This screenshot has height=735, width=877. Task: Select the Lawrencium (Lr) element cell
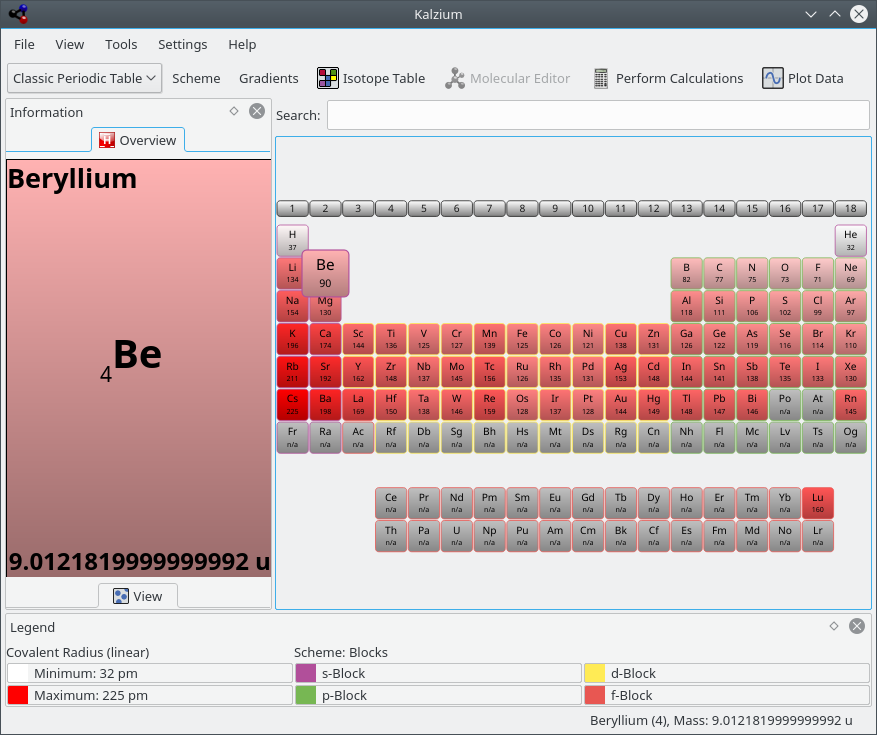coord(818,536)
